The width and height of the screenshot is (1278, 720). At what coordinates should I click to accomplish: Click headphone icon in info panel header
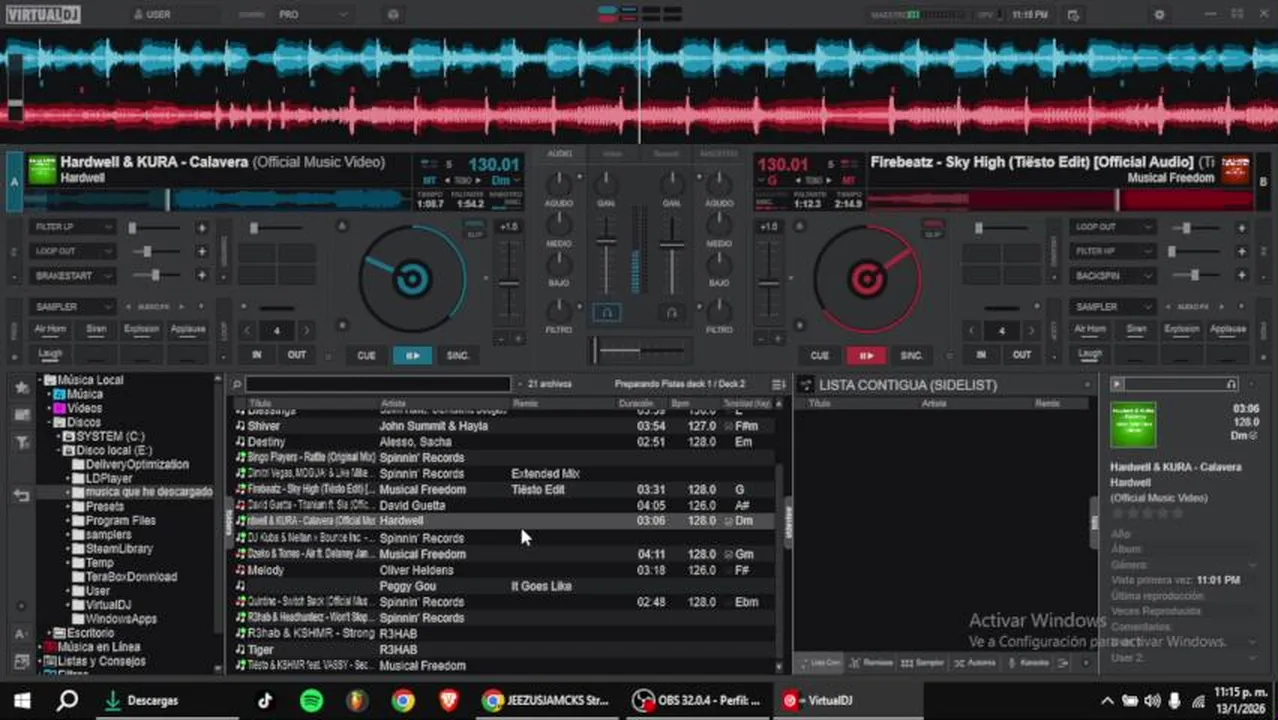(x=1232, y=384)
